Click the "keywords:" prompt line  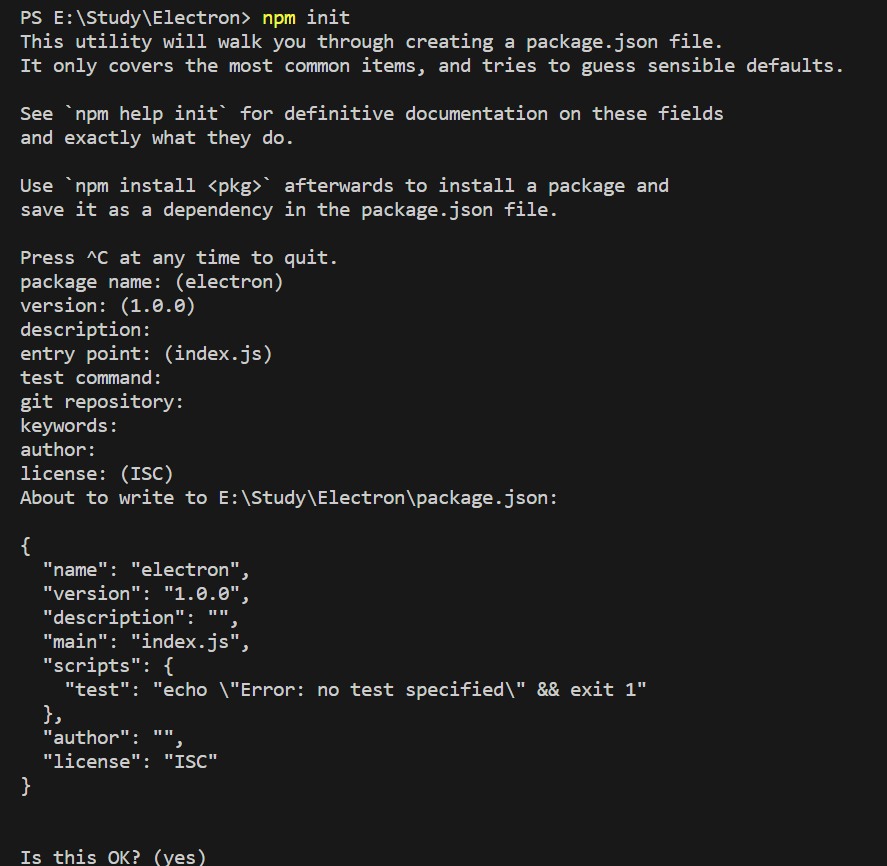69,426
